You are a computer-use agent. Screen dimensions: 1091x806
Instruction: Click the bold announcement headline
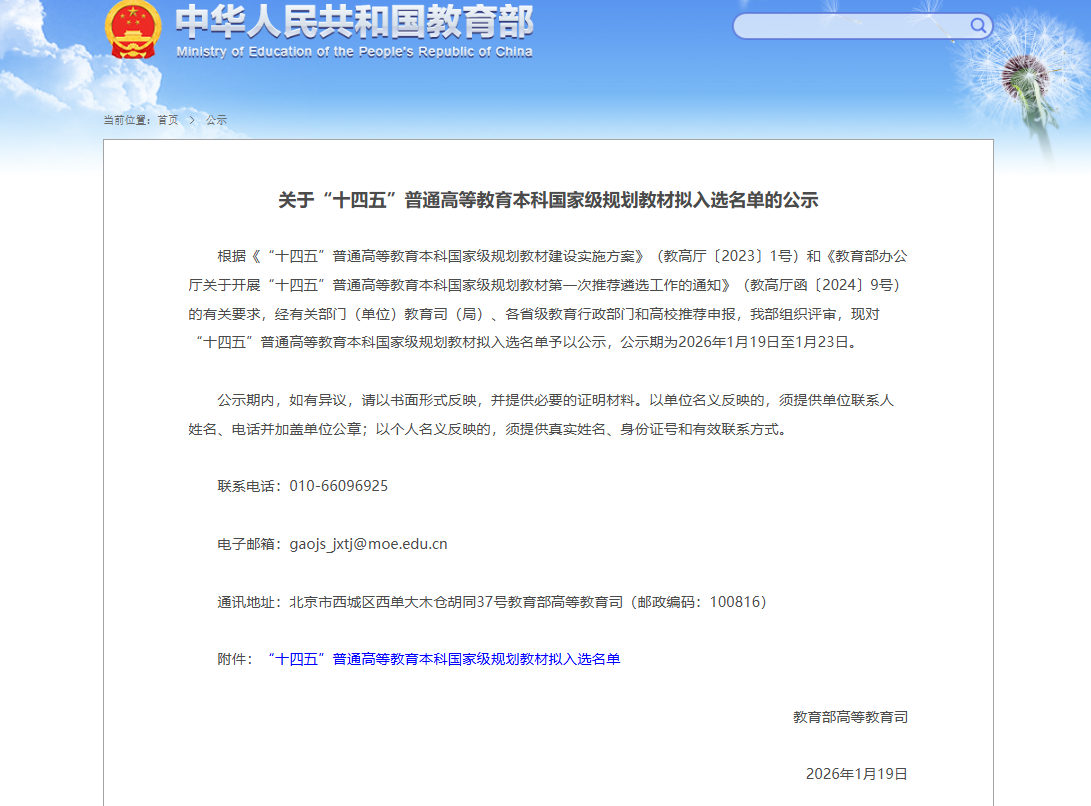pos(548,200)
